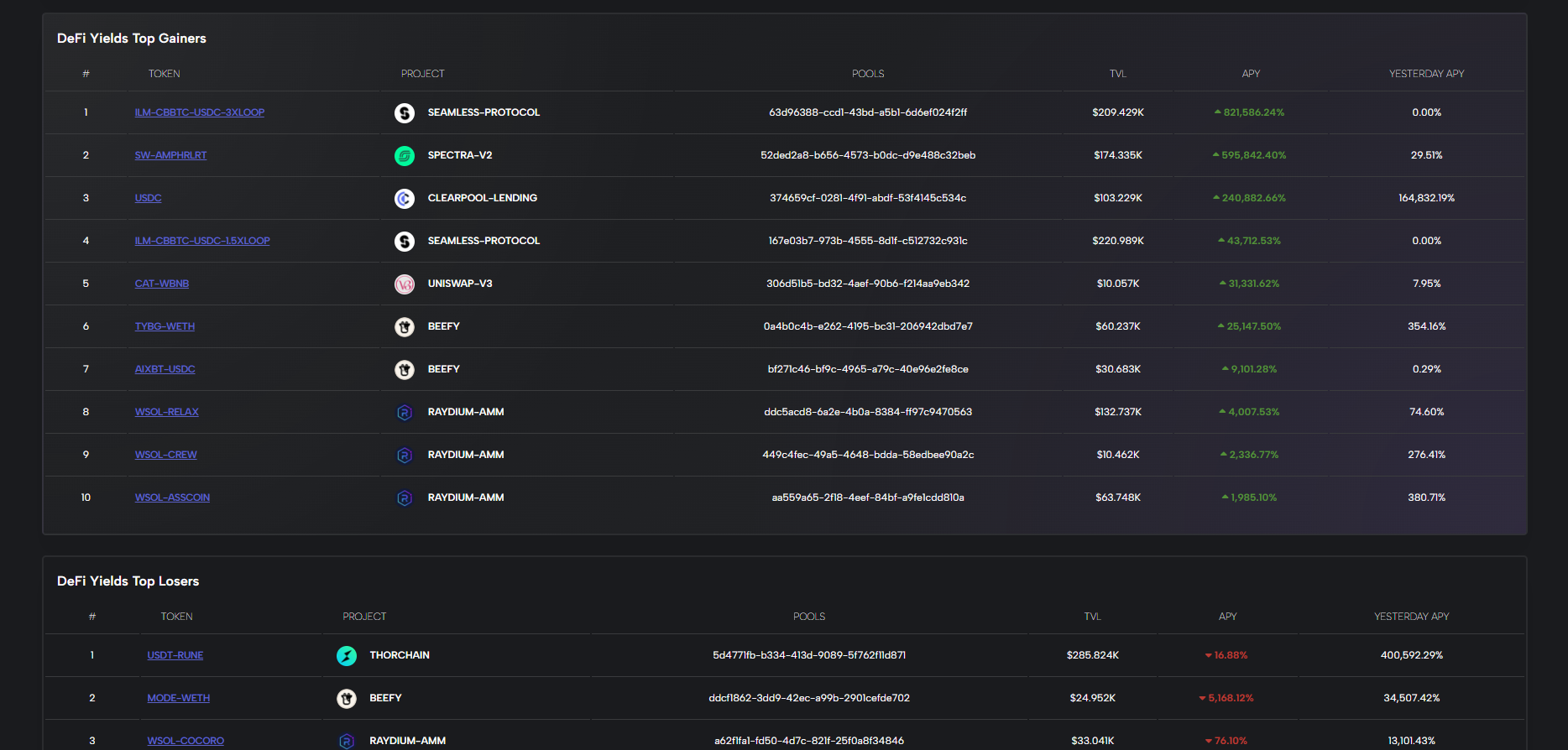Select the WSOL-COCORO token link
The width and height of the screenshot is (1568, 750).
click(186, 741)
